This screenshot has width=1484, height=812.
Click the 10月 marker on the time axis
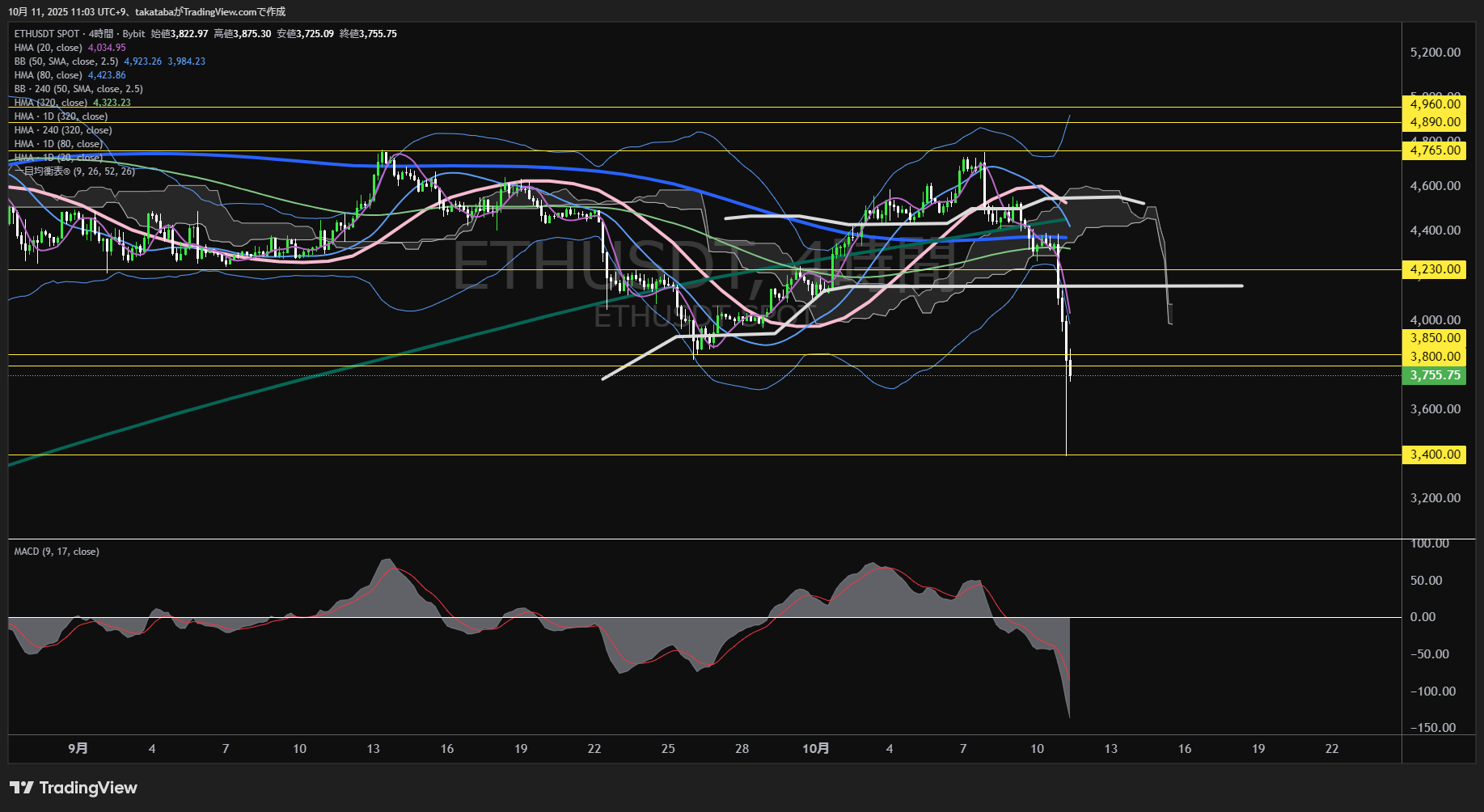coord(815,749)
